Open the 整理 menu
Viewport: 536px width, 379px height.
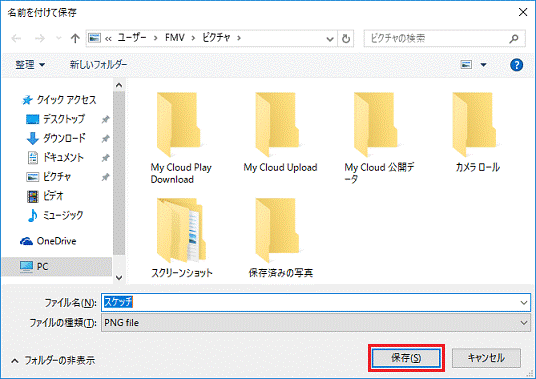(30, 65)
